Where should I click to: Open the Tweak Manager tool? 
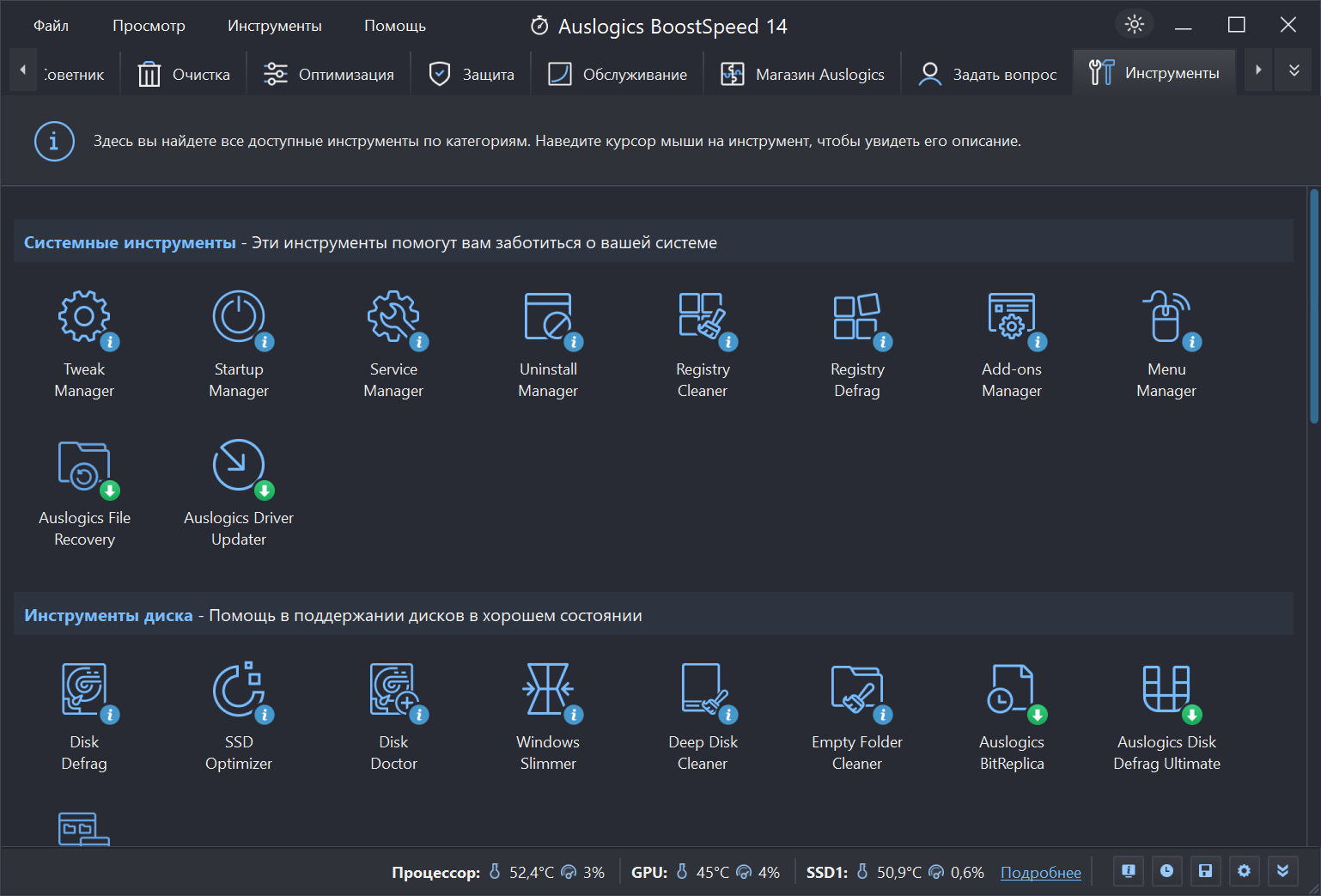84,344
